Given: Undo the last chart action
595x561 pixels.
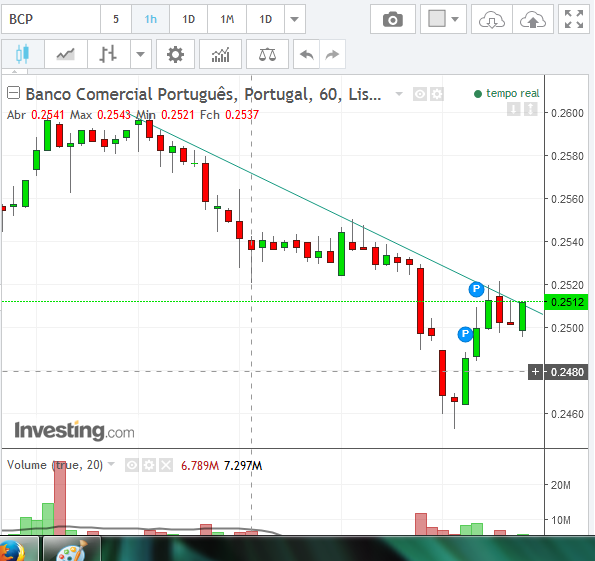Looking at the screenshot, I should (307, 54).
